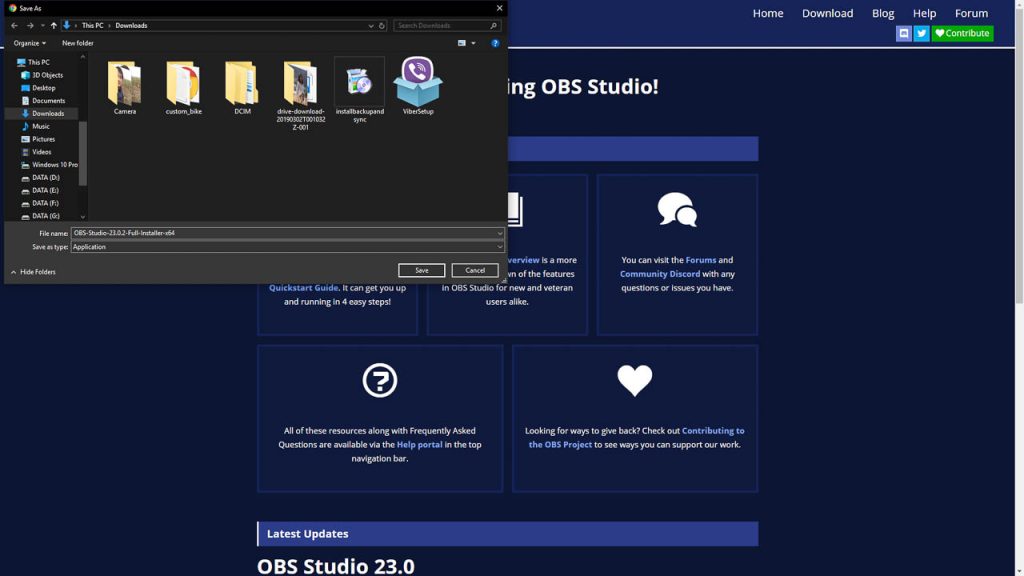Select the installbackupandsync file
The image size is (1024, 576).
point(360,90)
